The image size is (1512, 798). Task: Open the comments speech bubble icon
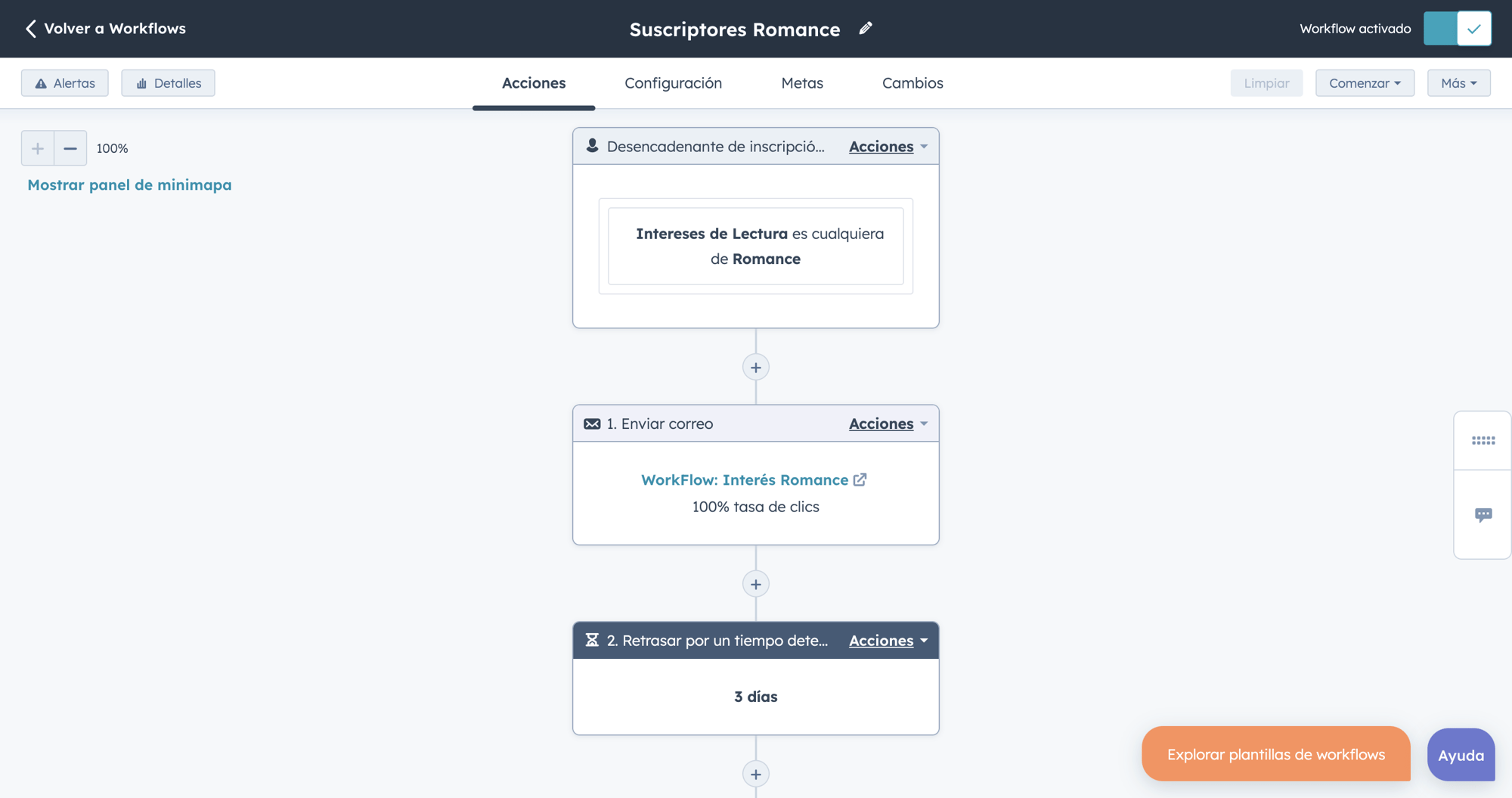(1483, 515)
